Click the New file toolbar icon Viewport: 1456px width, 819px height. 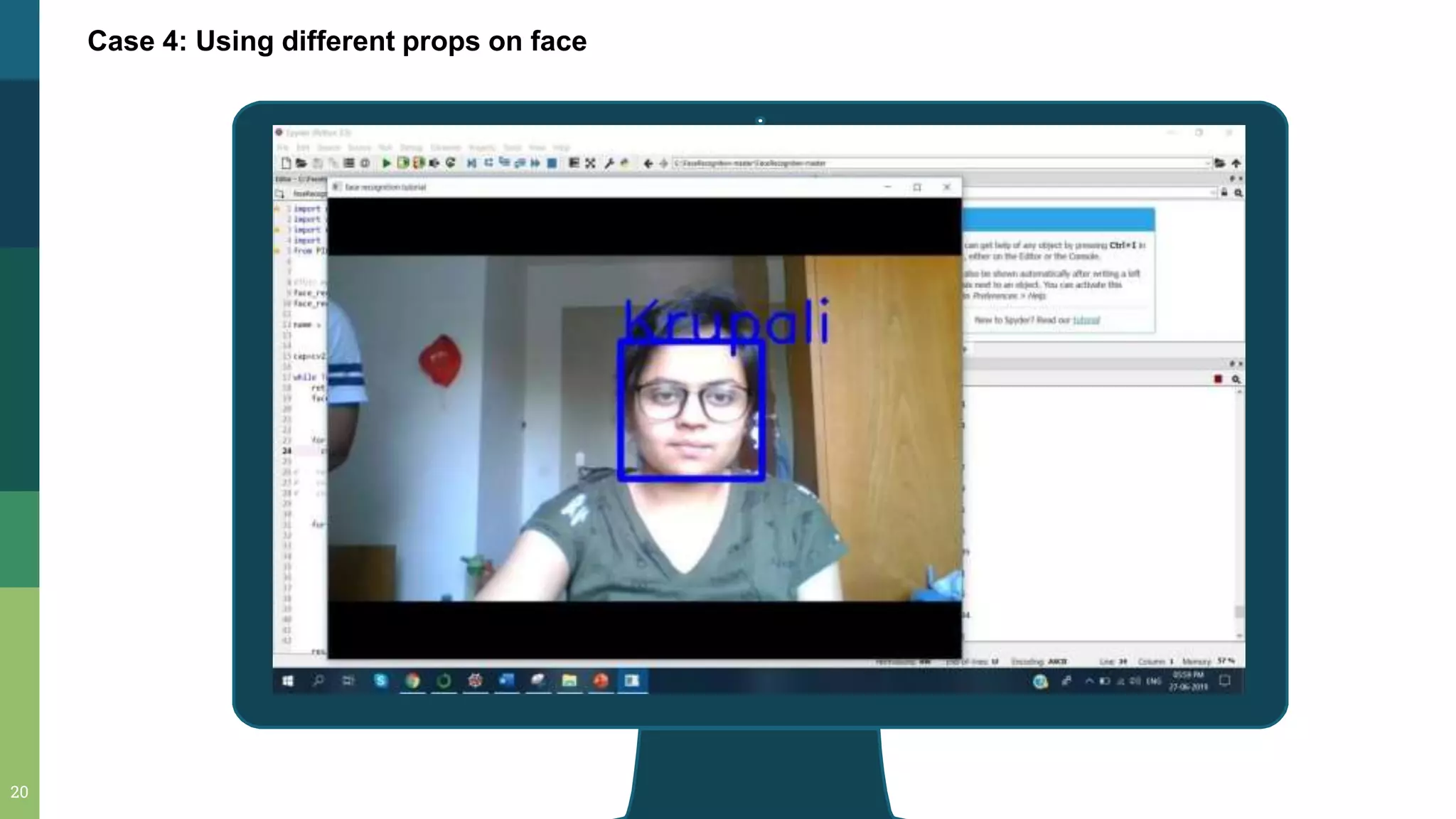coord(286,163)
